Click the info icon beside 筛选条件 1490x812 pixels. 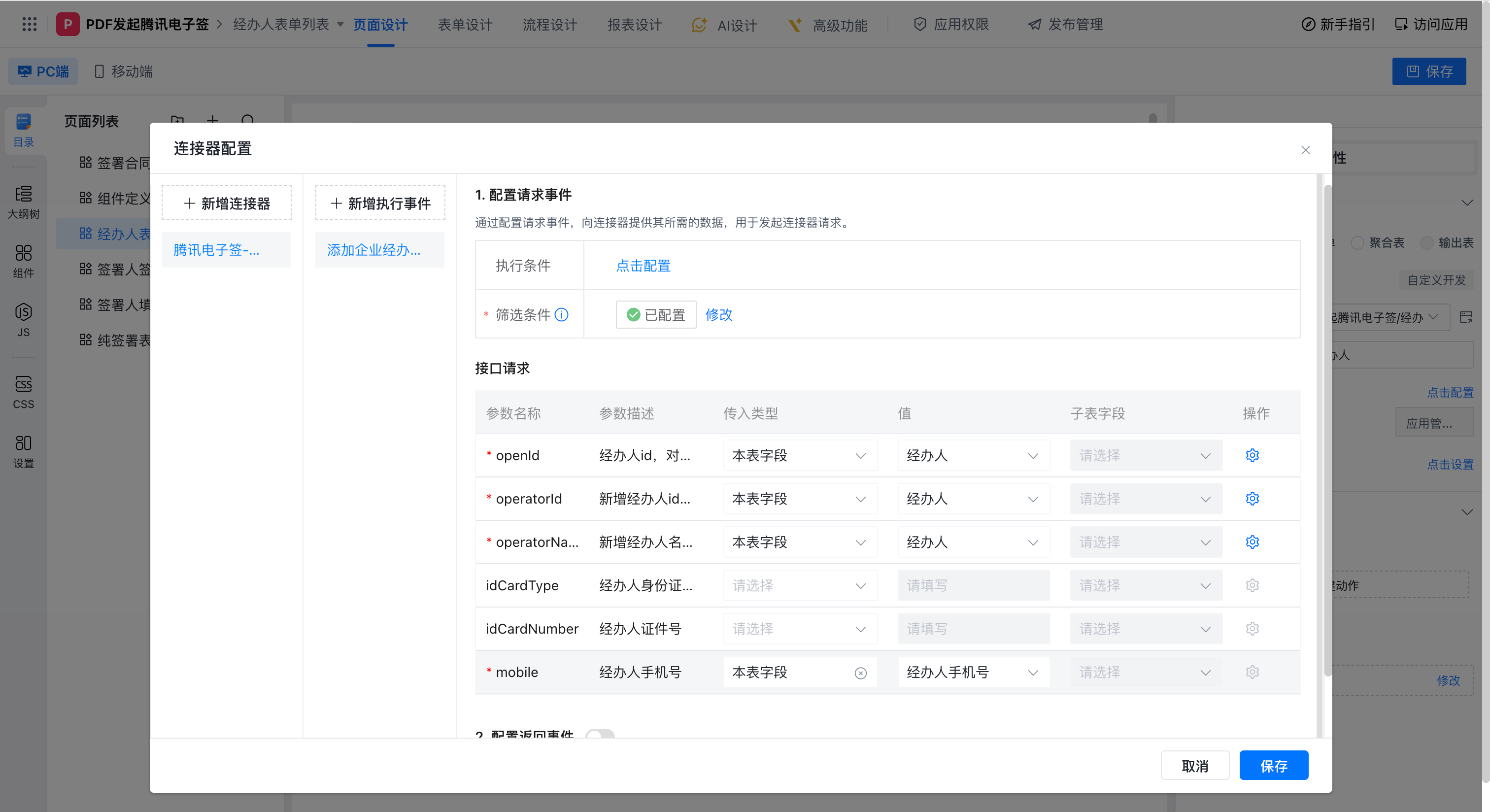pos(561,315)
